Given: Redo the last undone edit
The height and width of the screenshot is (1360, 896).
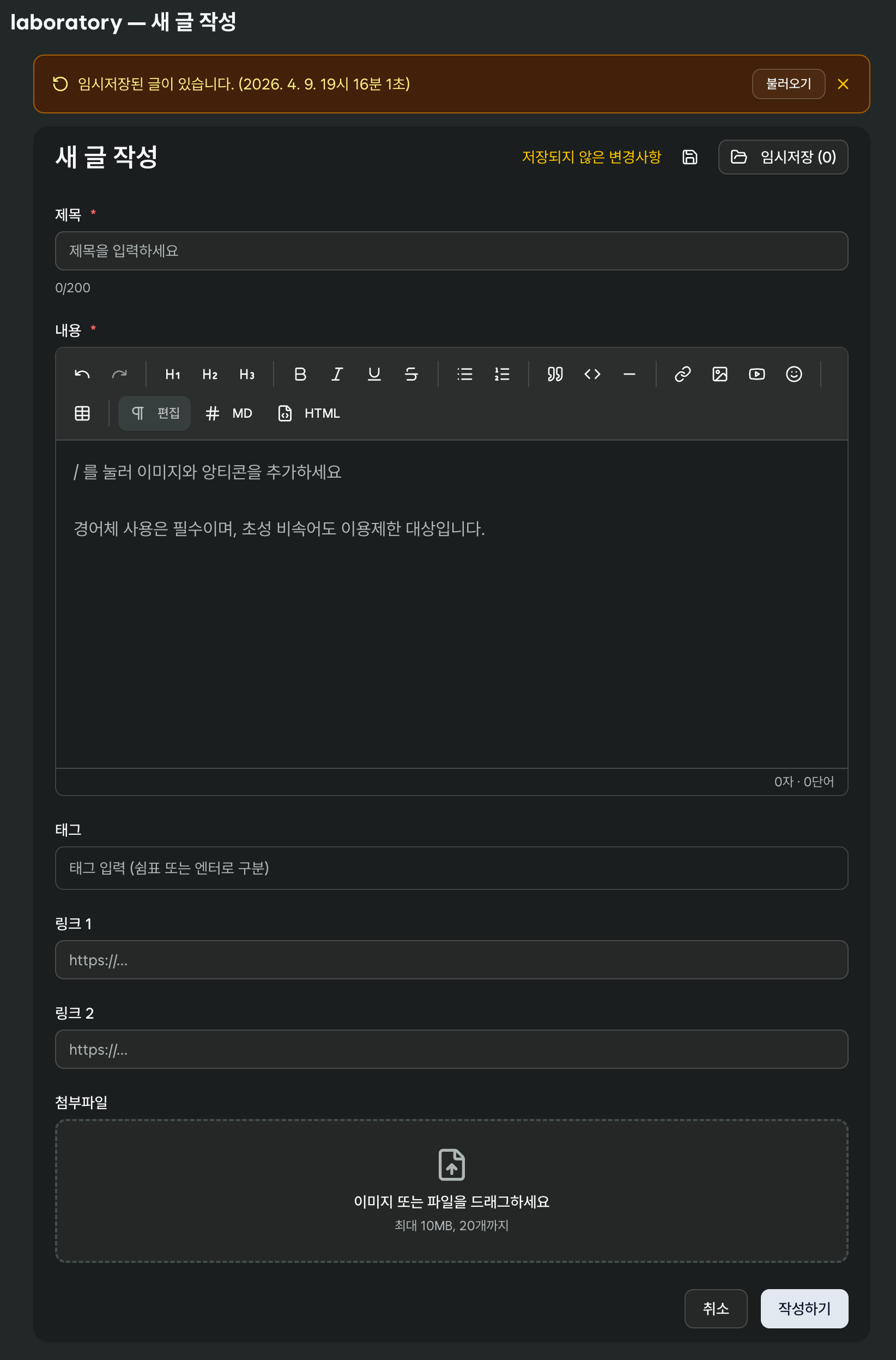Looking at the screenshot, I should click(119, 374).
